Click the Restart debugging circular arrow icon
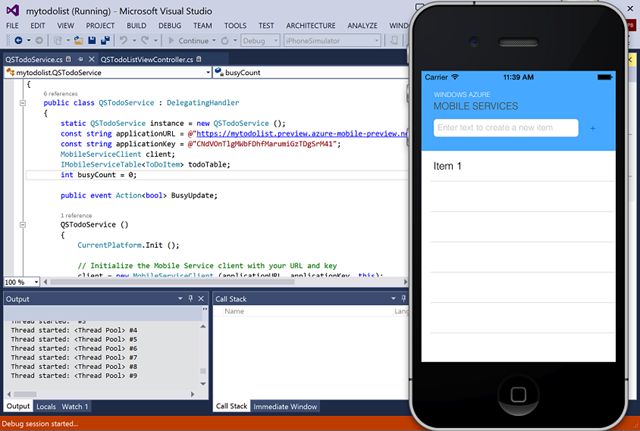 tap(225, 40)
